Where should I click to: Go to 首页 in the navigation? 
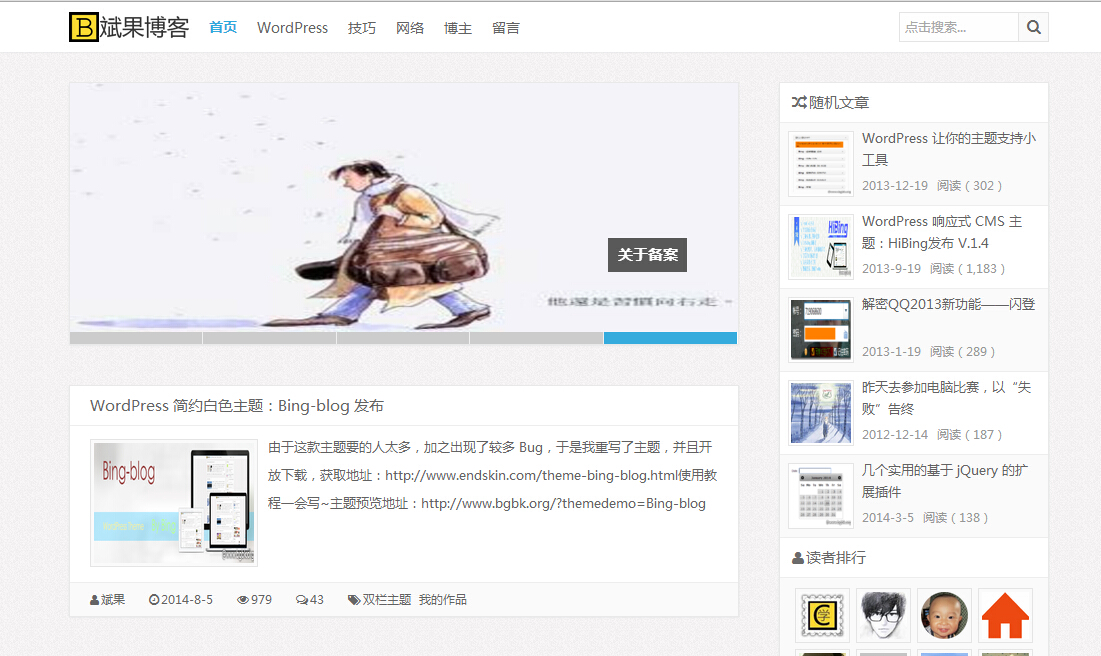point(223,27)
